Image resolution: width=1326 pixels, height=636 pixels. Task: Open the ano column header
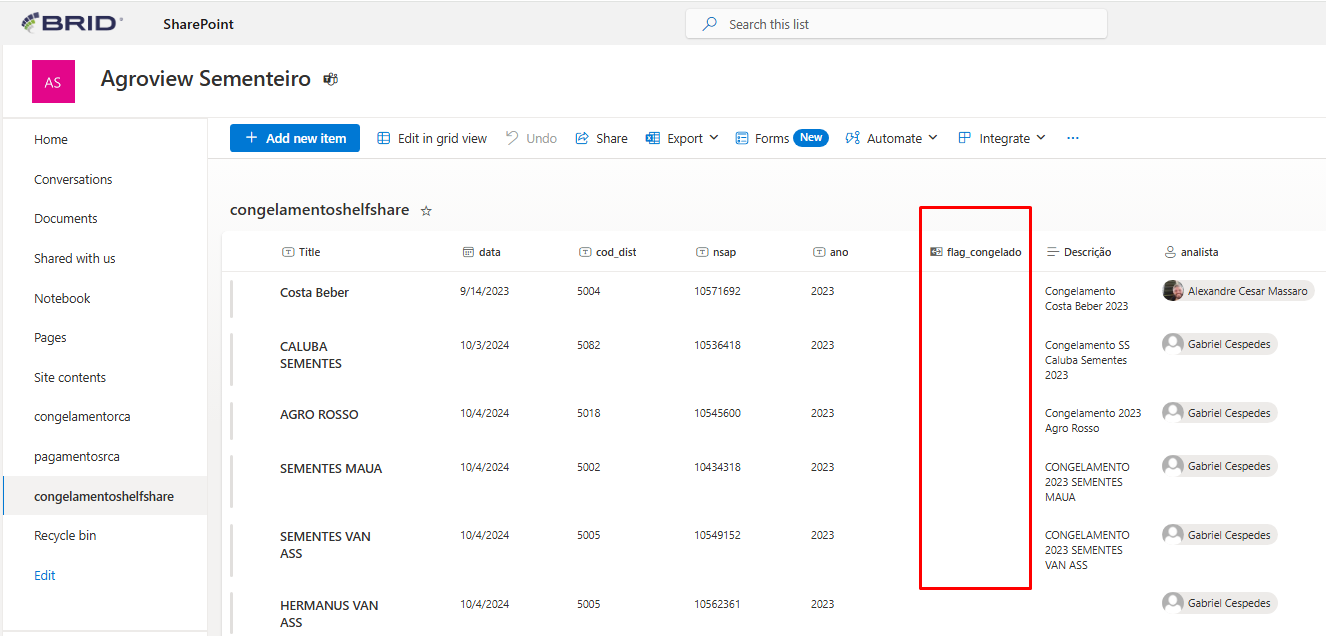point(830,252)
